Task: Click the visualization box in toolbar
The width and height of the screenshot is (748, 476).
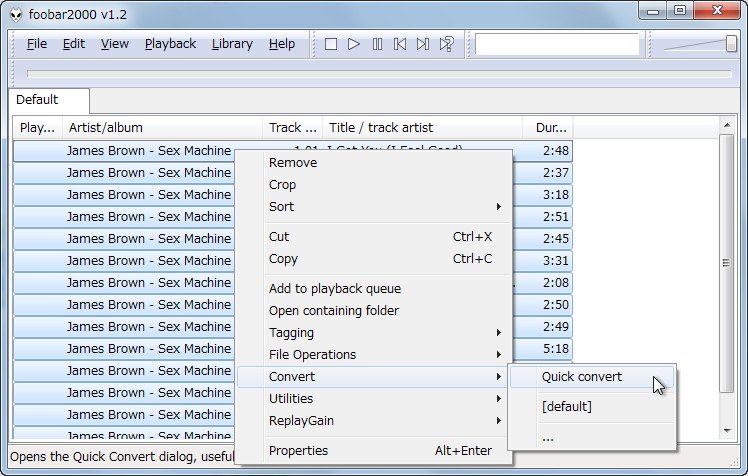Action: [557, 44]
